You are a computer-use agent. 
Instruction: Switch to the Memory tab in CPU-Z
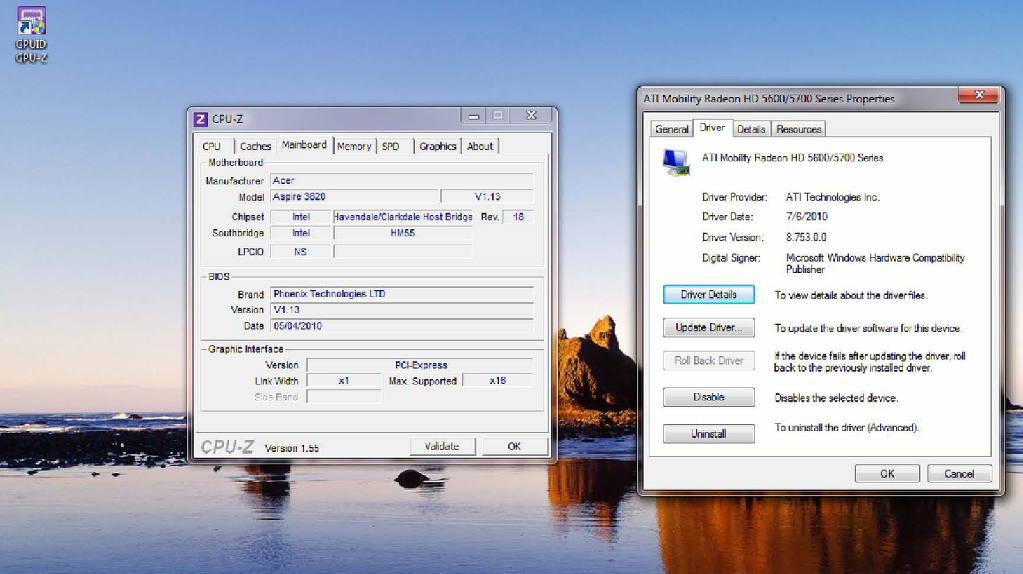[354, 146]
